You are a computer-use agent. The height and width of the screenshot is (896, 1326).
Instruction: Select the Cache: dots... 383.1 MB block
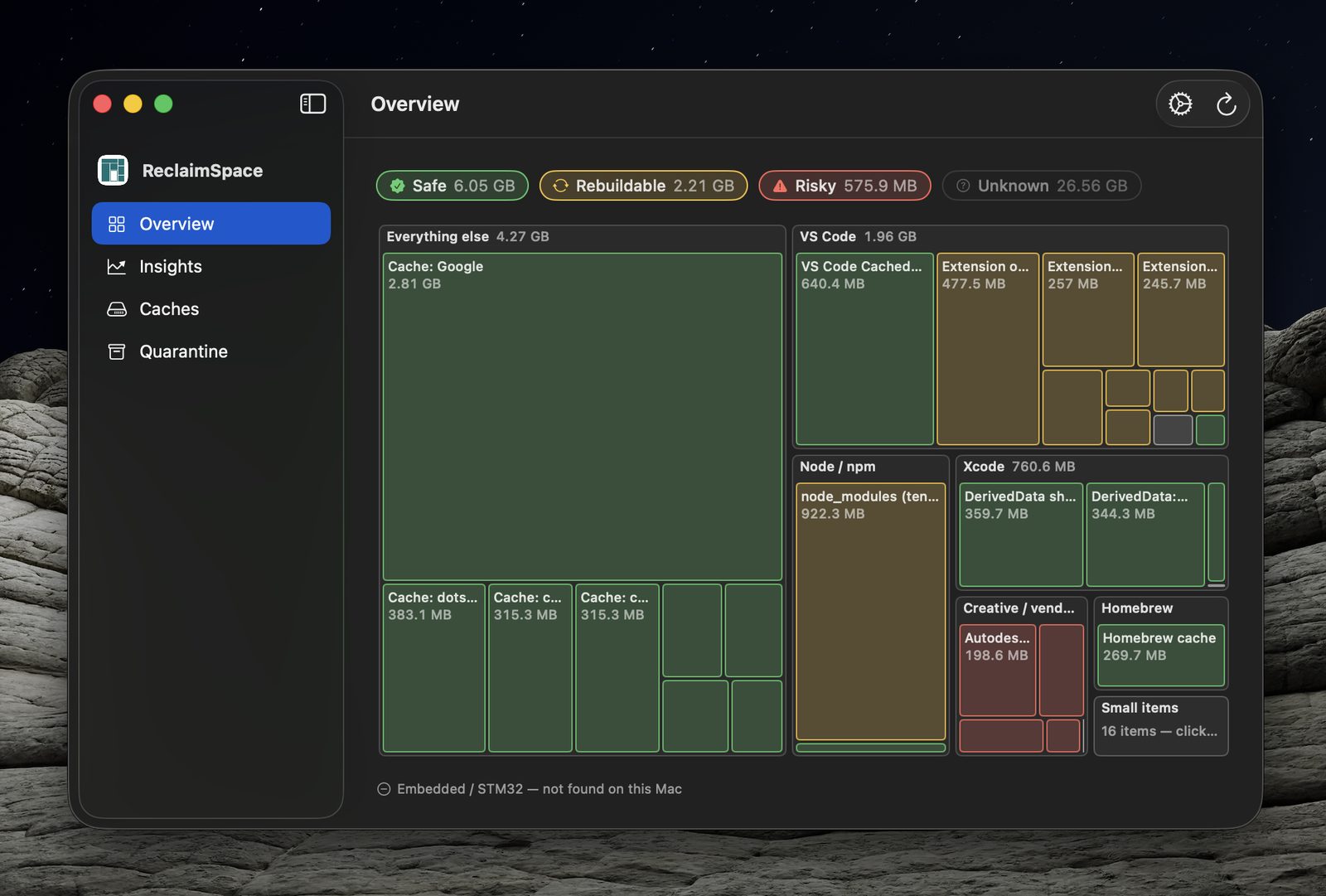434,668
